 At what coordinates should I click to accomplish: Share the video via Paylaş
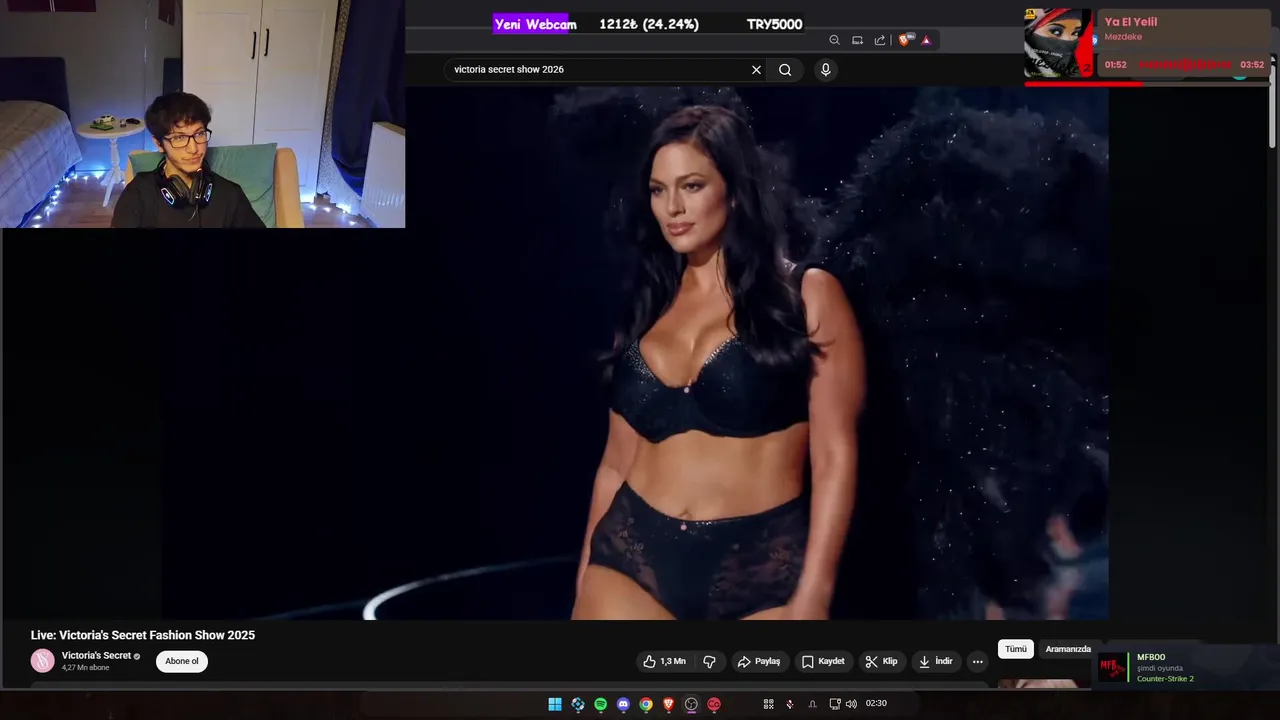click(x=759, y=661)
